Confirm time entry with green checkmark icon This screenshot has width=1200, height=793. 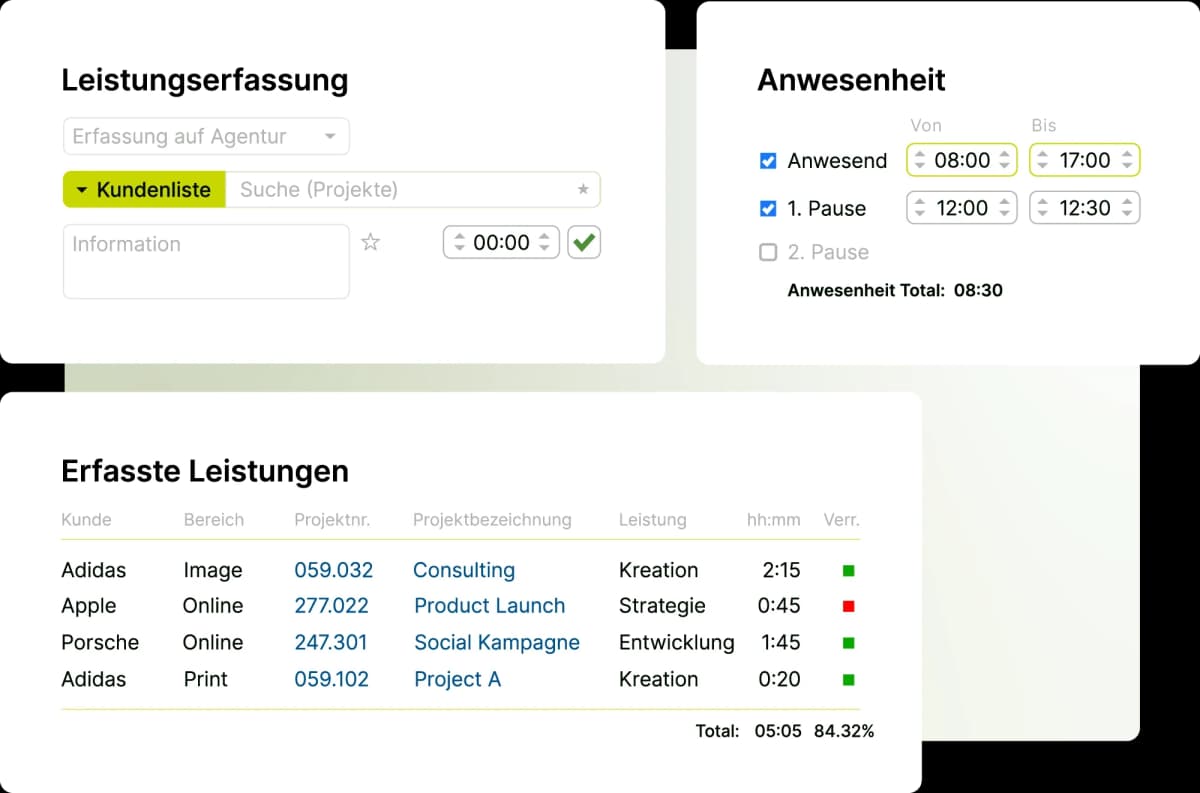tap(583, 242)
